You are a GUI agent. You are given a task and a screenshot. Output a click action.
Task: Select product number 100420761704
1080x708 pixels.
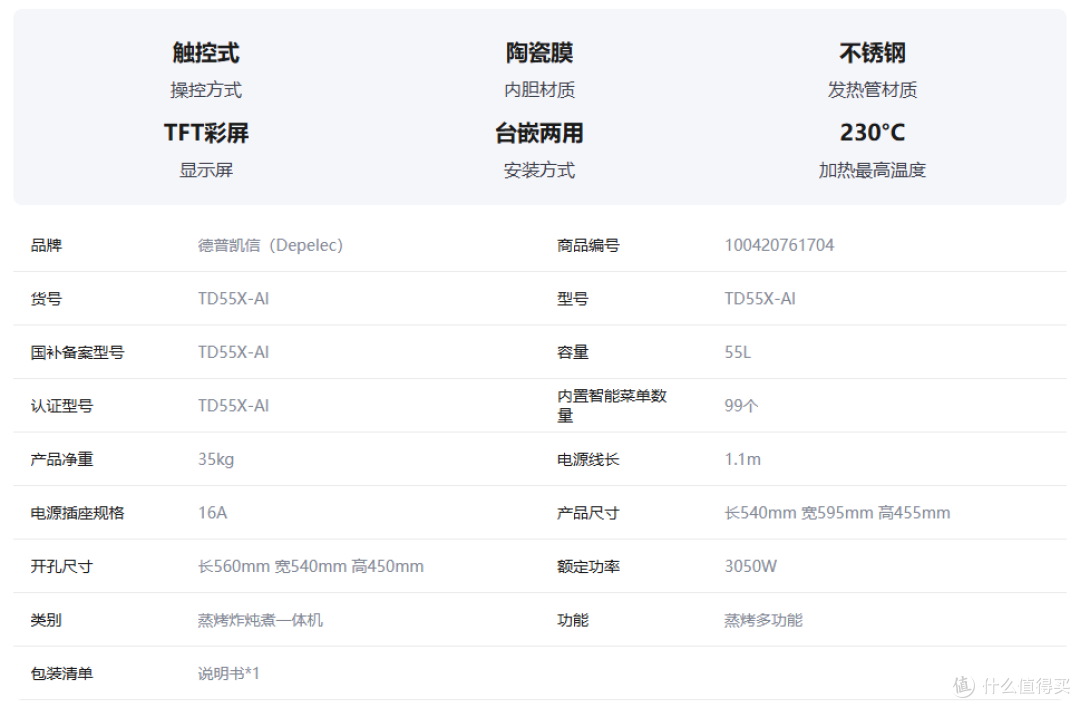779,245
